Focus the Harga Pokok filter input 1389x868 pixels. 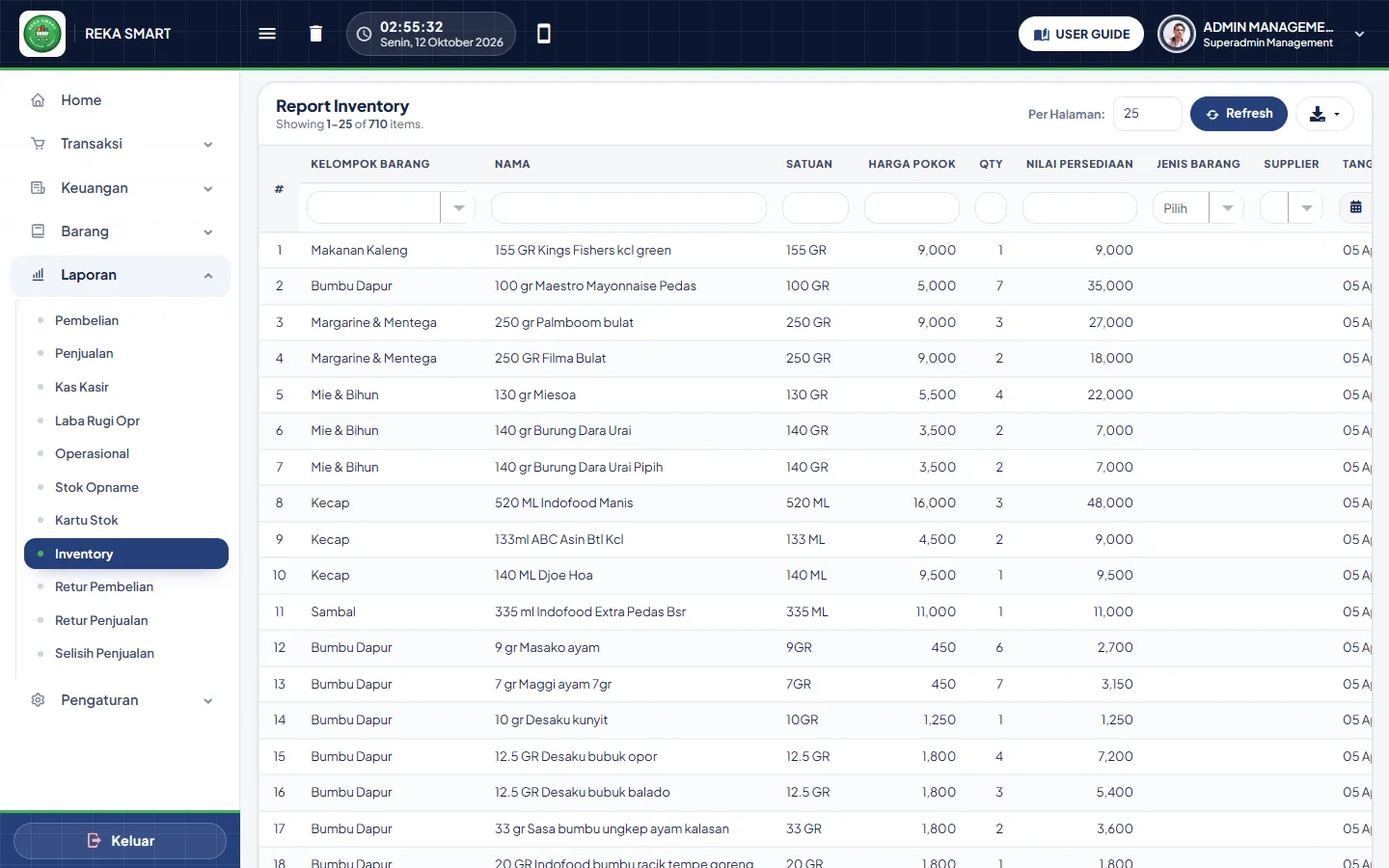click(912, 207)
